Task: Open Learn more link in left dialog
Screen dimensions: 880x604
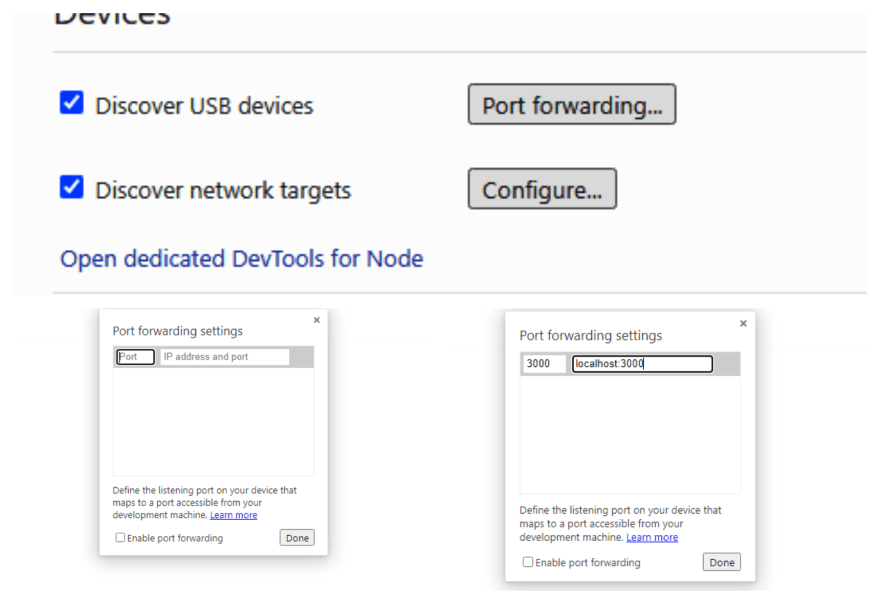Action: point(233,515)
